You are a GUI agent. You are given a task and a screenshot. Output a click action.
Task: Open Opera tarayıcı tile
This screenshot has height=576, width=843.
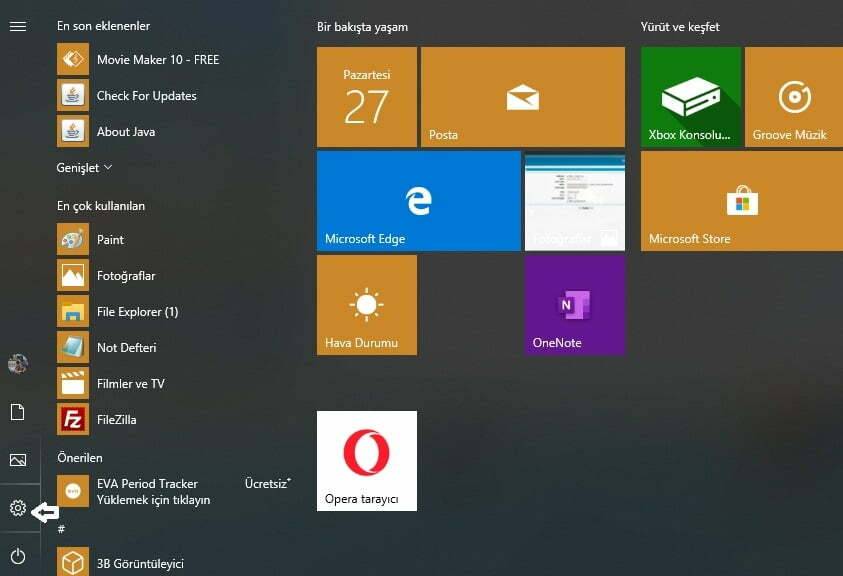coord(367,461)
